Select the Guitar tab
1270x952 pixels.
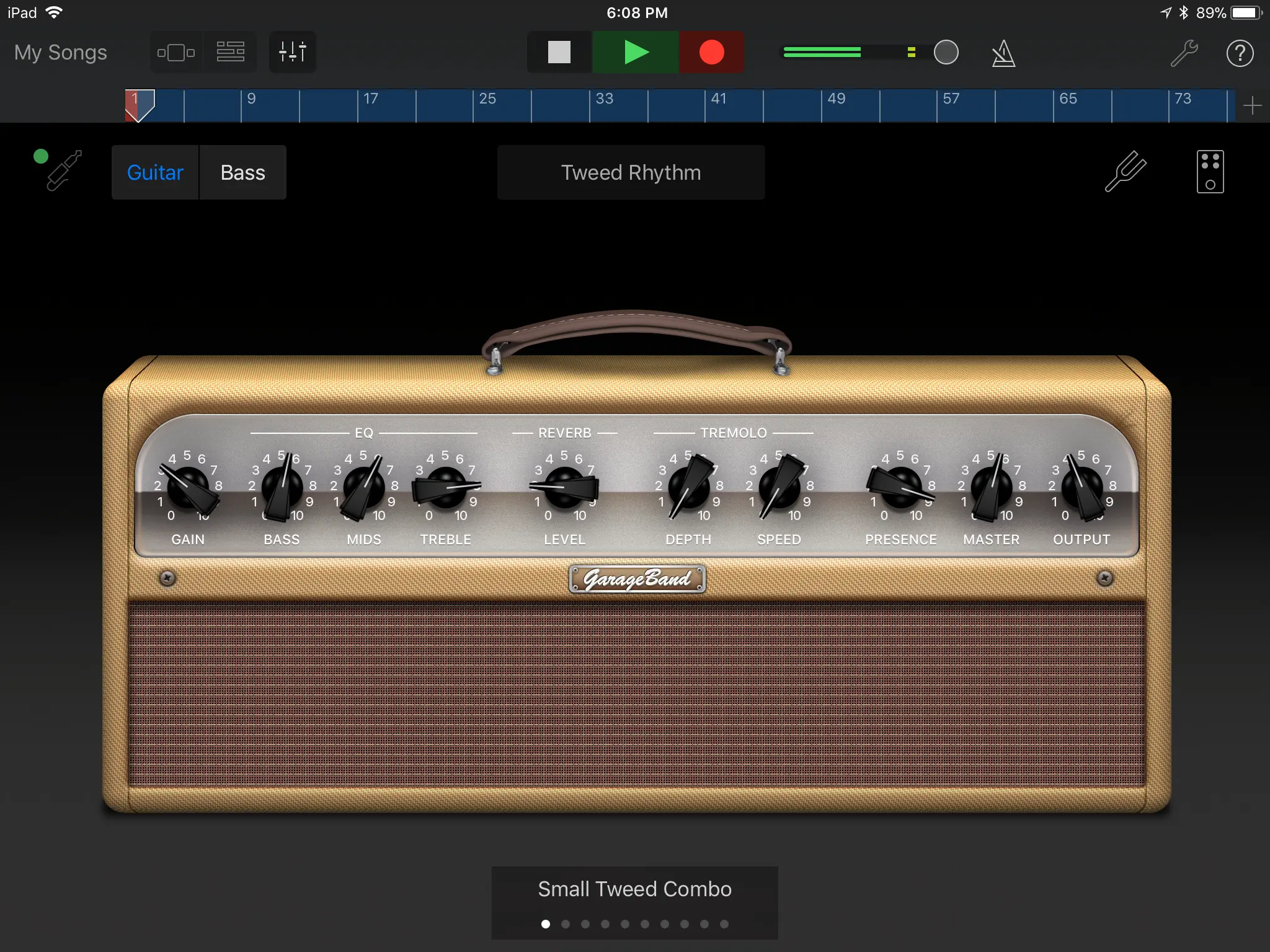(155, 172)
